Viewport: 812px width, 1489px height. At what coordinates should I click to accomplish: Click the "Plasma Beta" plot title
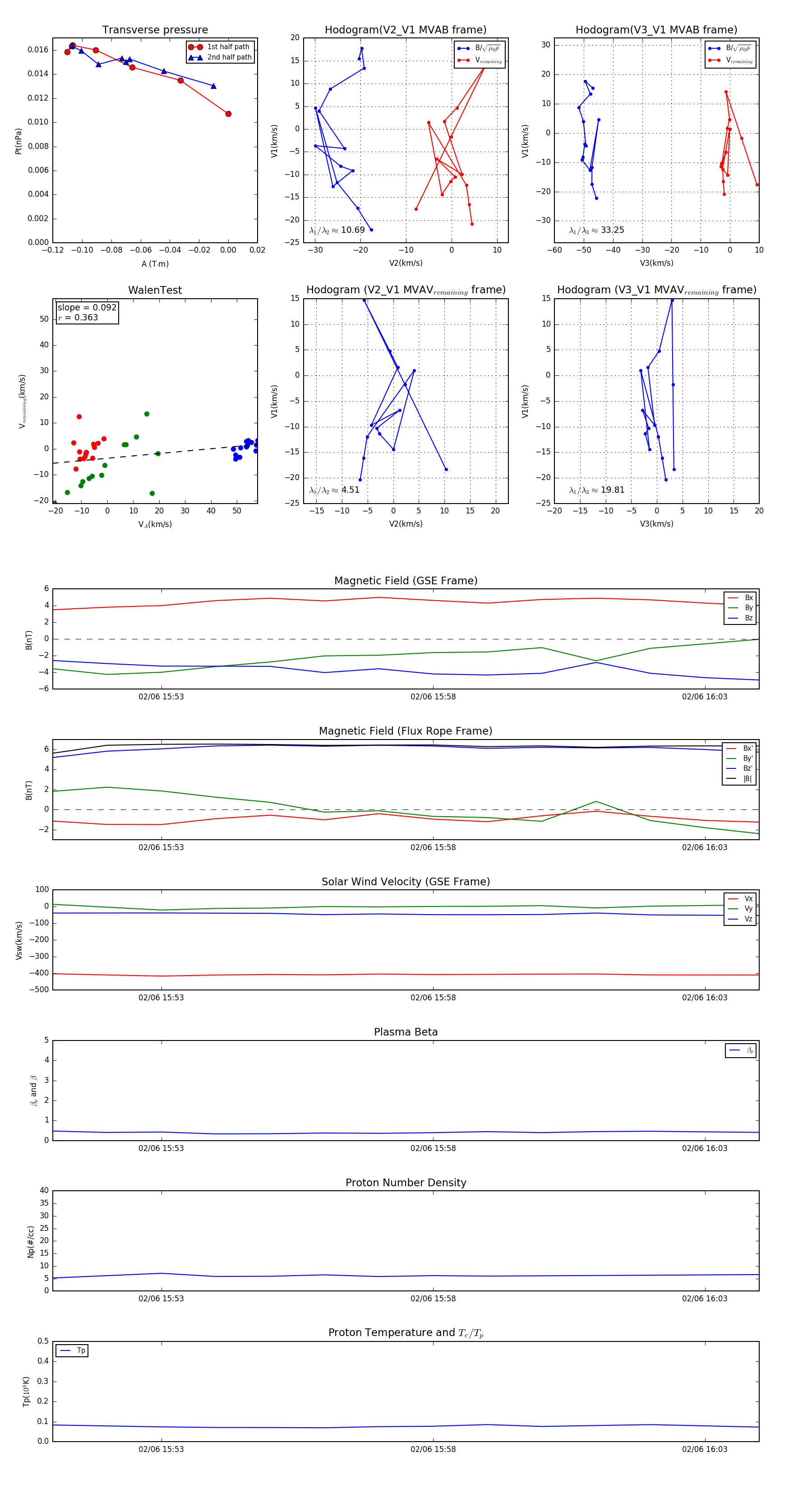[406, 1032]
